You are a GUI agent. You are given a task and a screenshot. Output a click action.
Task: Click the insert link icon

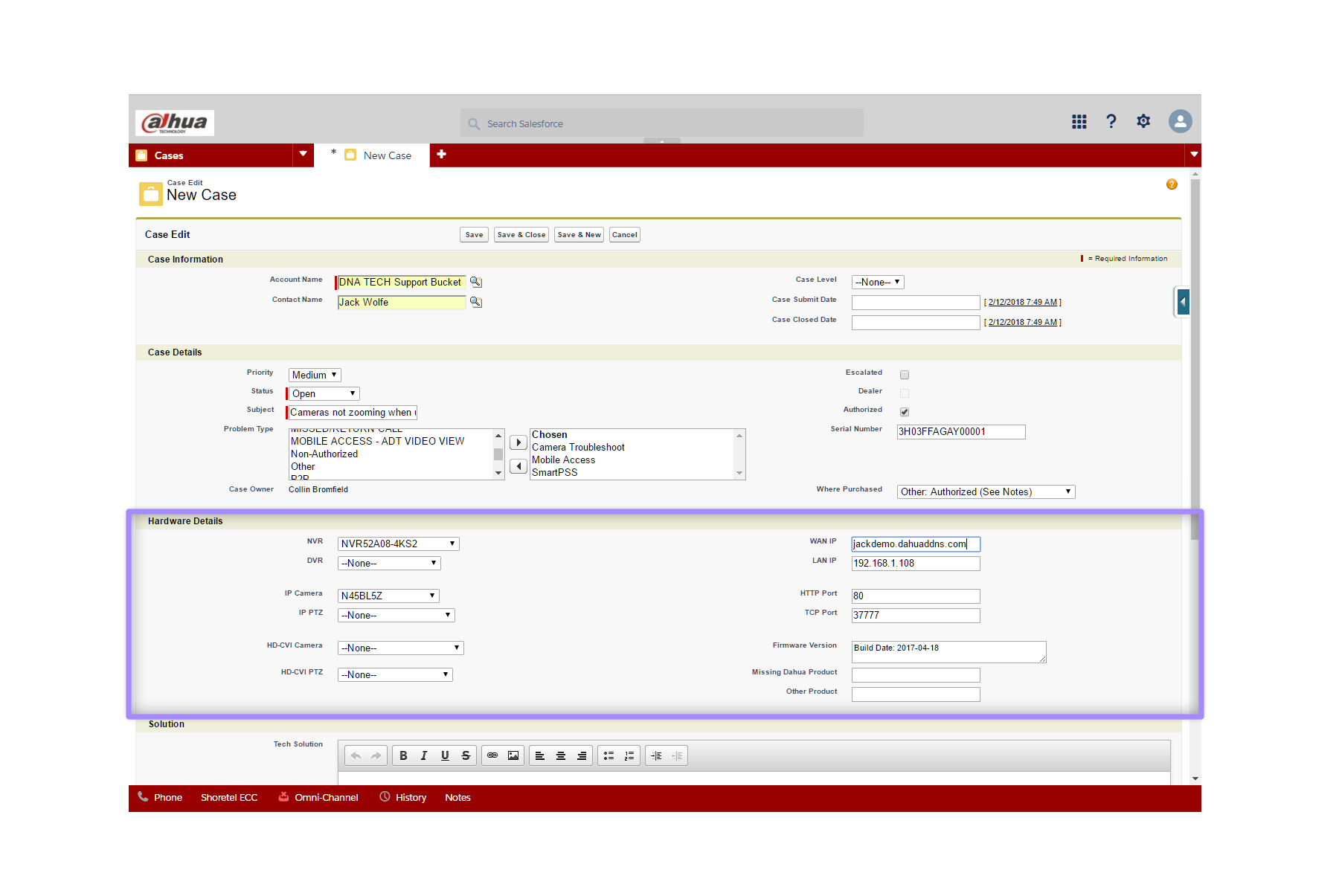pos(492,755)
